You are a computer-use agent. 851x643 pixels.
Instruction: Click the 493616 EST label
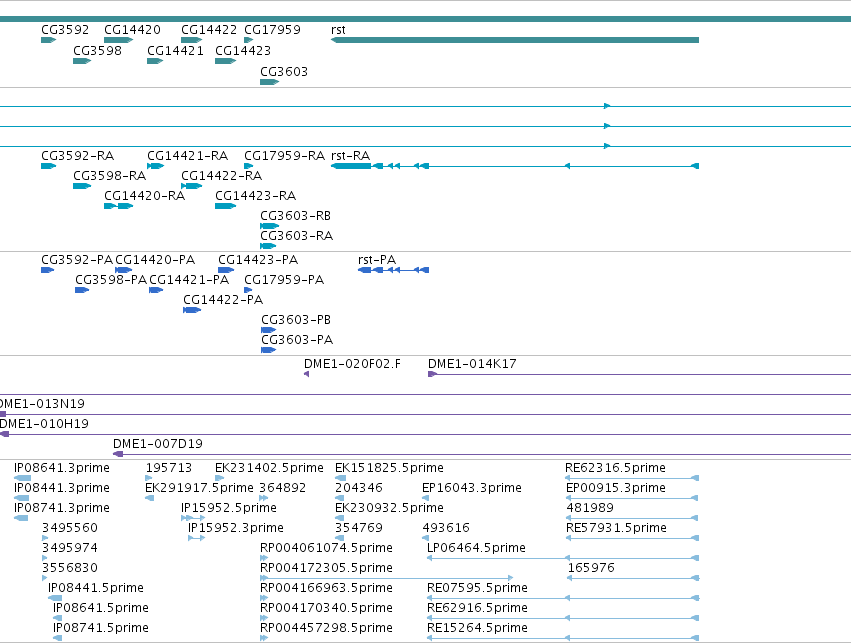coord(446,529)
